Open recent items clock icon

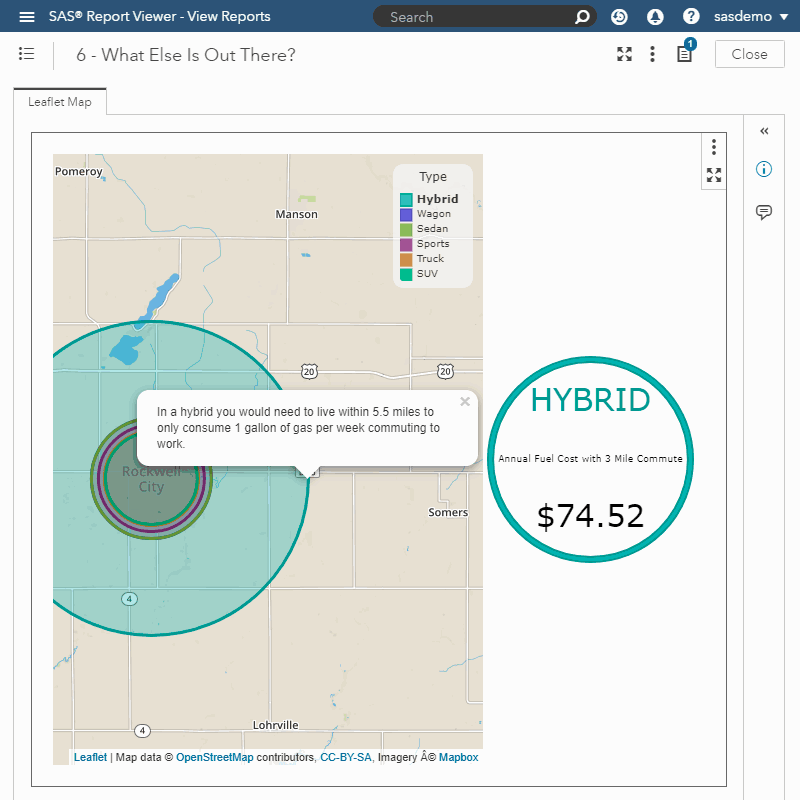pos(619,17)
